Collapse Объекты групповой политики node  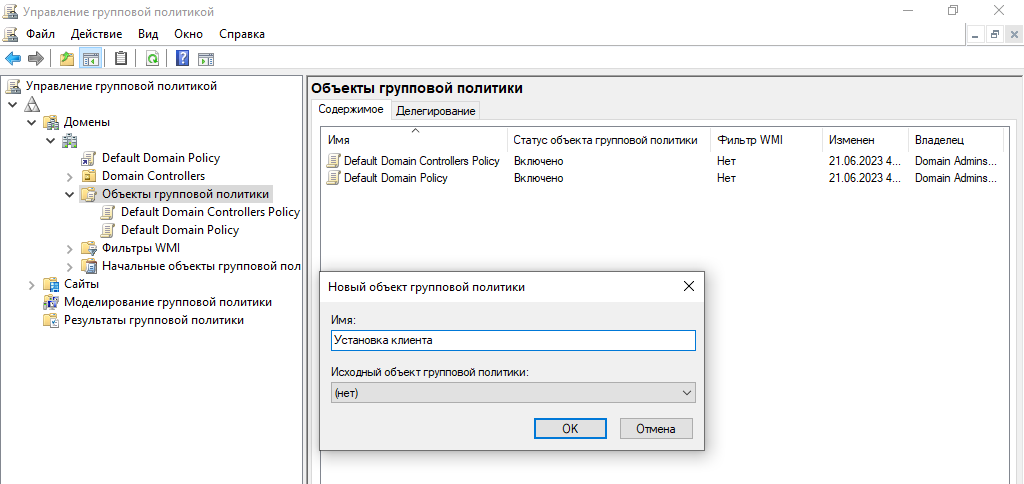click(71, 194)
